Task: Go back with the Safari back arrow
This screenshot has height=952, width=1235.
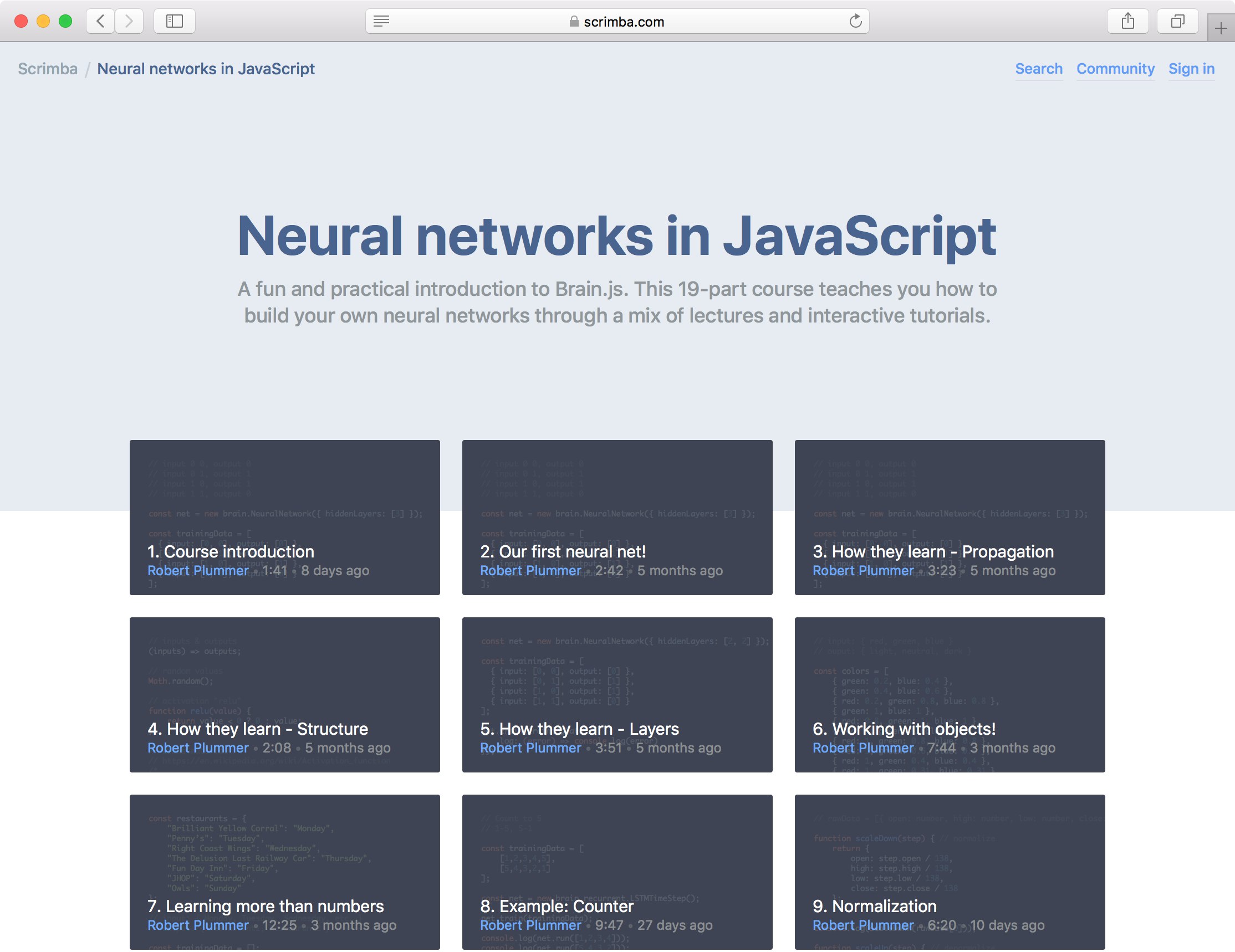Action: pos(101,22)
